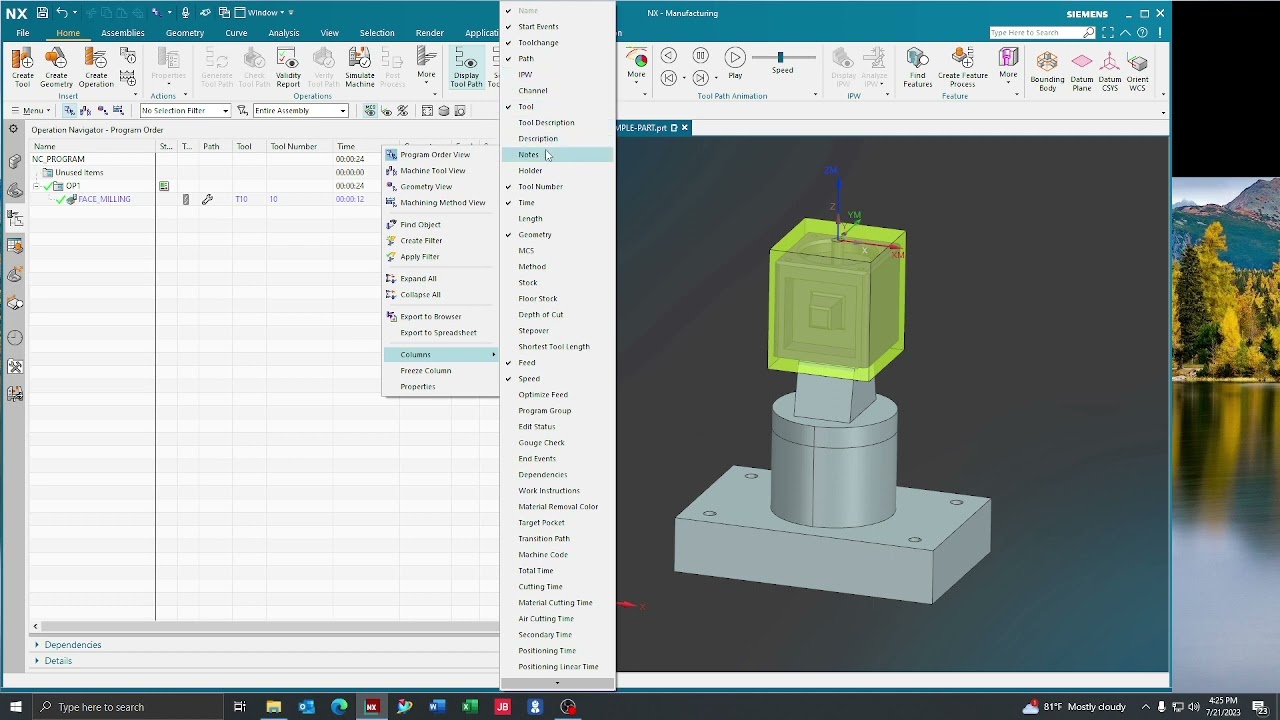Viewport: 1280px width, 720px height.
Task: Open the No Selection Filter dropdown
Action: (x=185, y=111)
